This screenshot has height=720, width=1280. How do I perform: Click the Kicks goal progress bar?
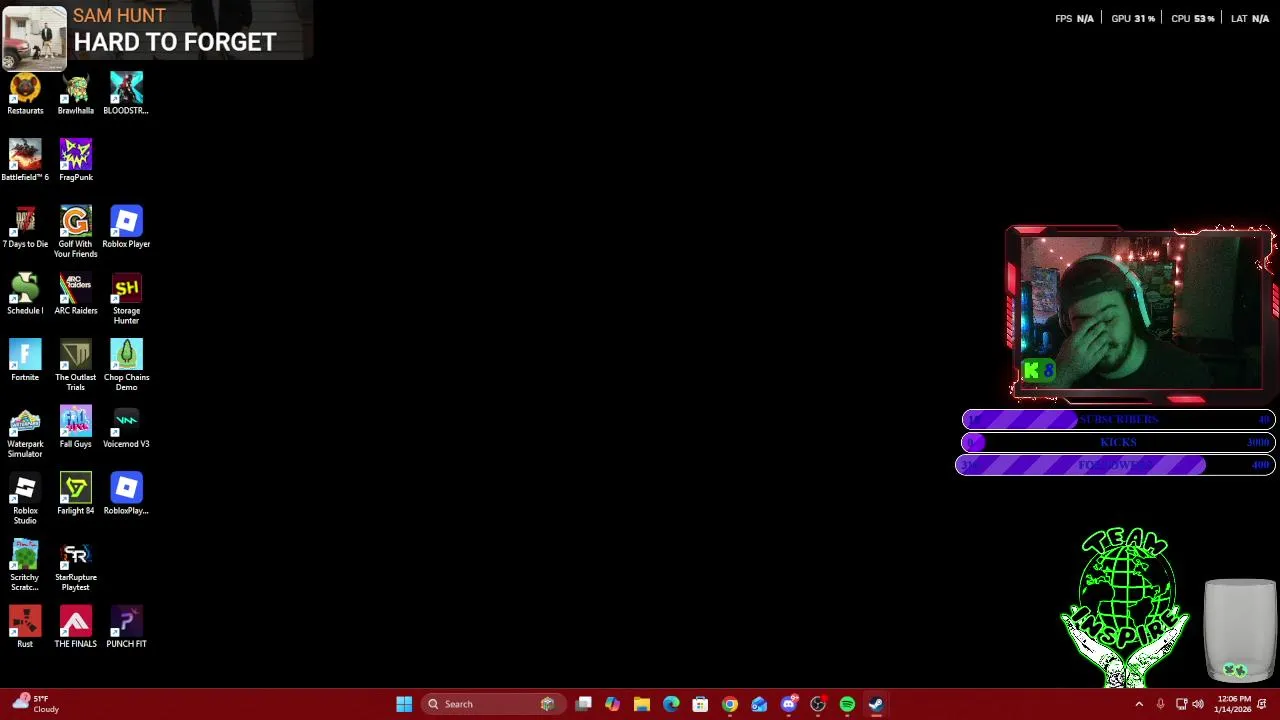coord(1118,442)
